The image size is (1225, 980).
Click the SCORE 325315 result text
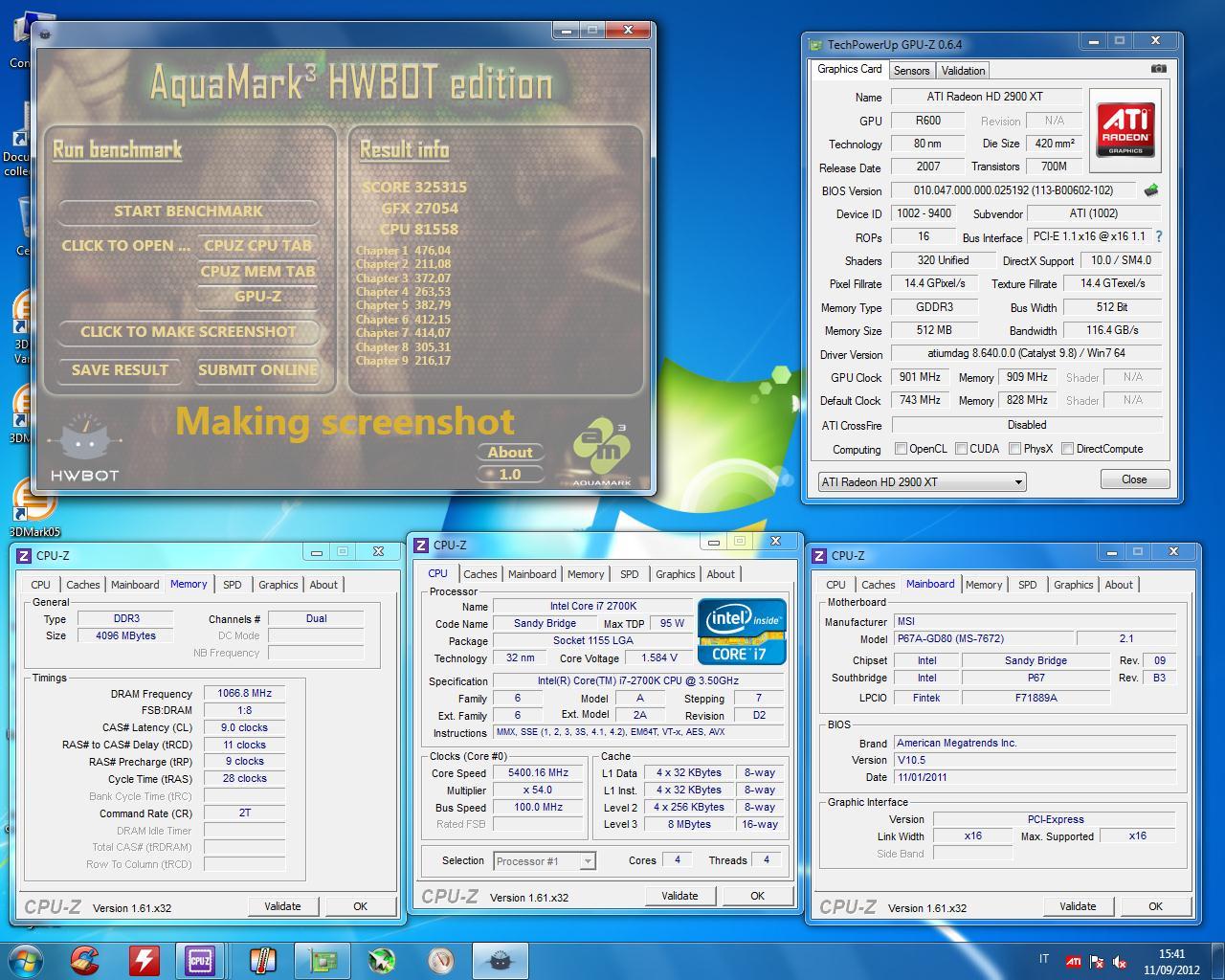click(x=414, y=187)
